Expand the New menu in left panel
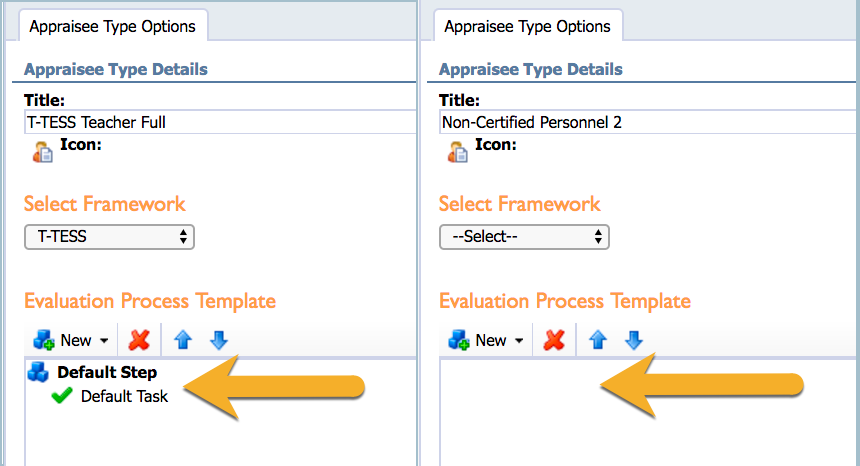Image resolution: width=860 pixels, height=466 pixels. click(71, 340)
